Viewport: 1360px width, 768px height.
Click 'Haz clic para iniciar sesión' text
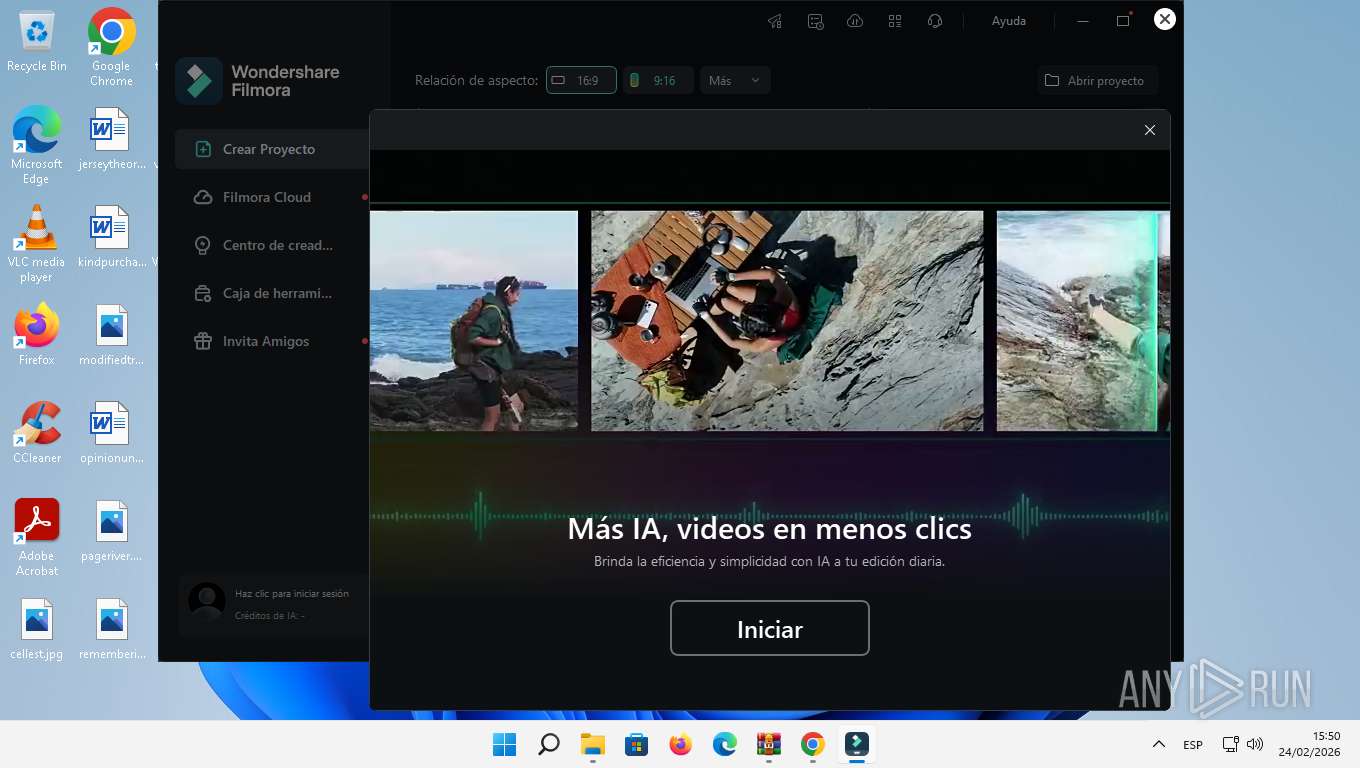pos(292,593)
